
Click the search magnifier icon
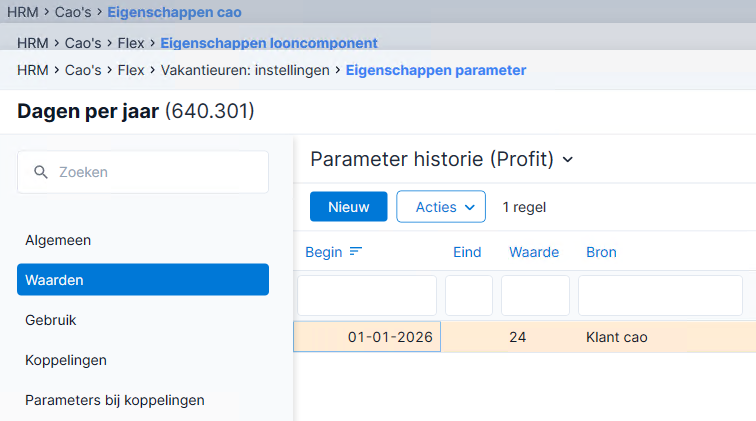(41, 172)
